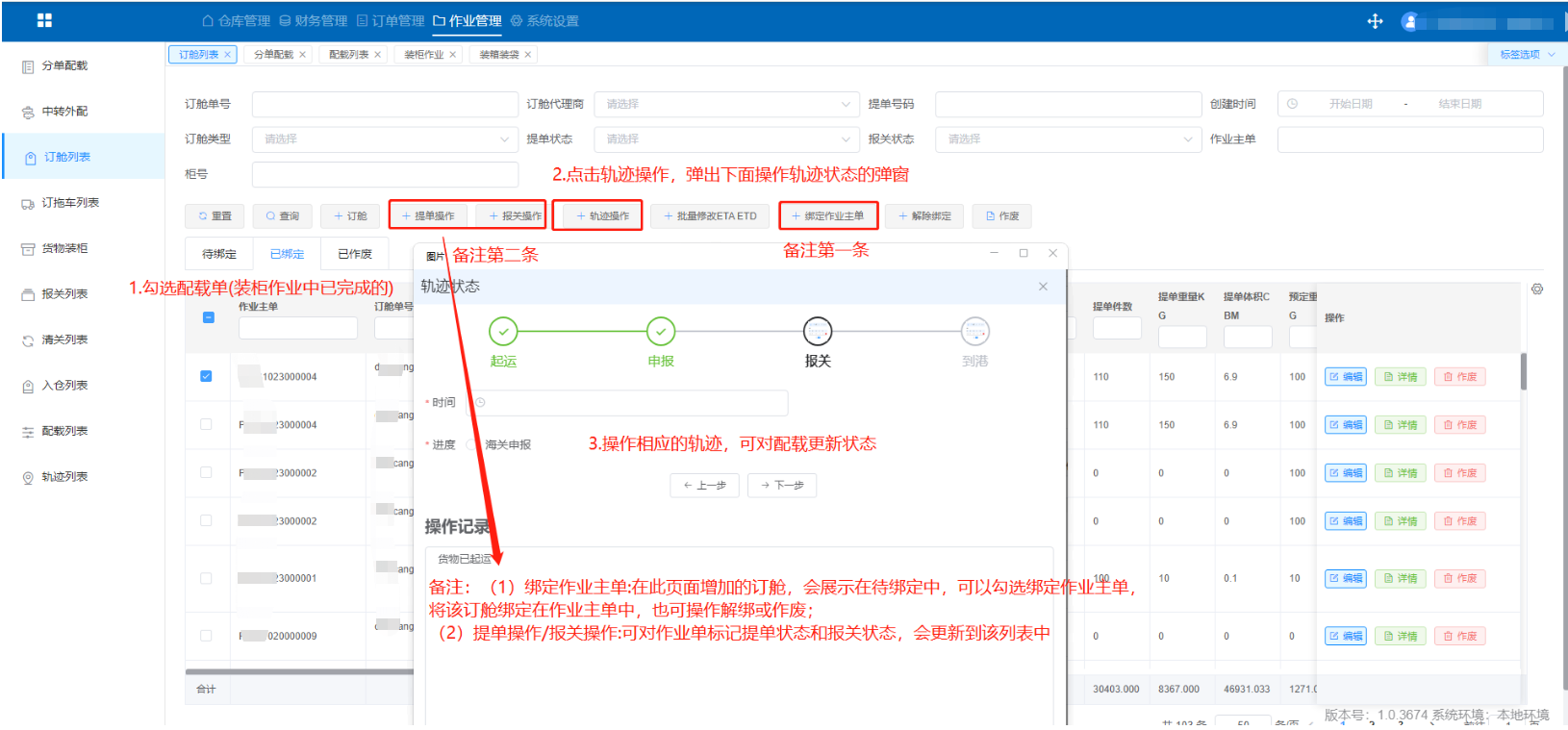Toggle the select-all checkbox in table header
This screenshot has height=730, width=1568.
(x=209, y=317)
